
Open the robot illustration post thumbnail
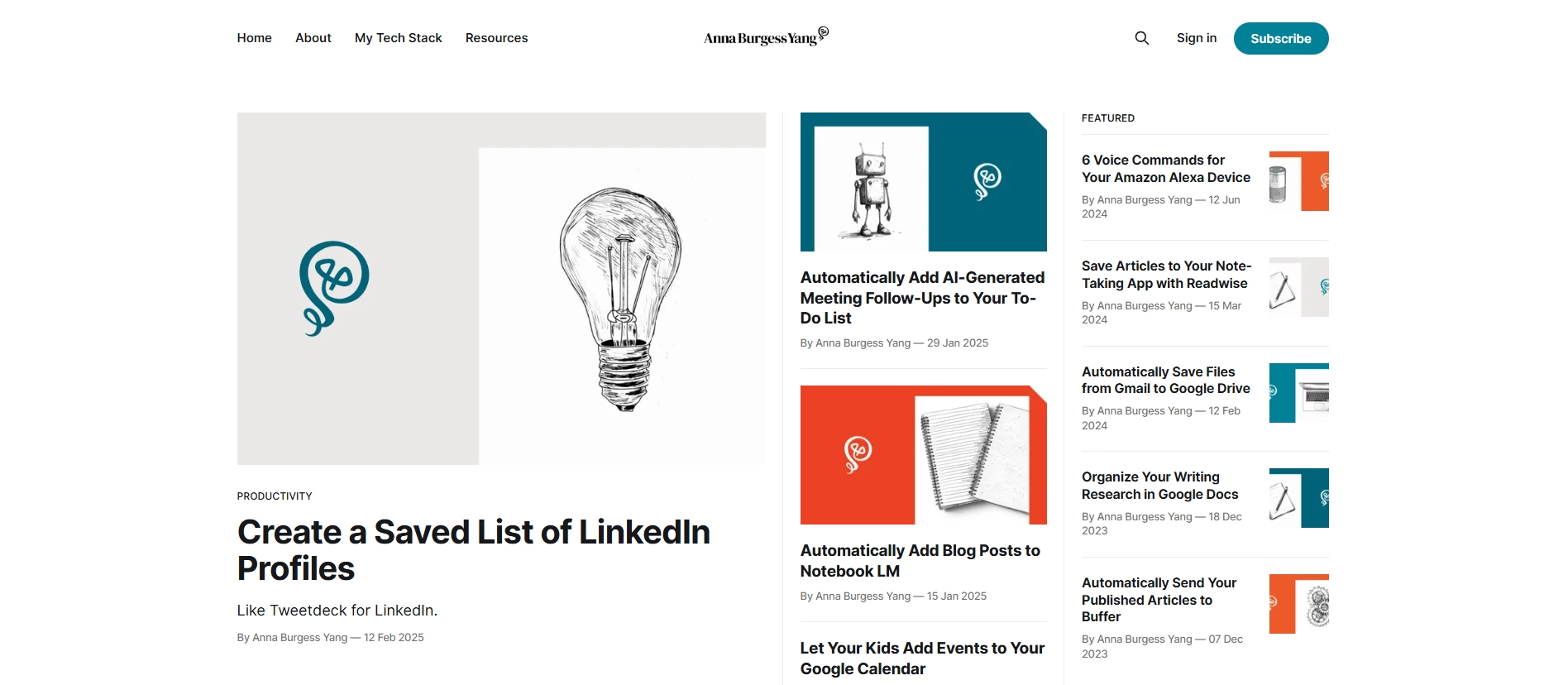(x=923, y=182)
